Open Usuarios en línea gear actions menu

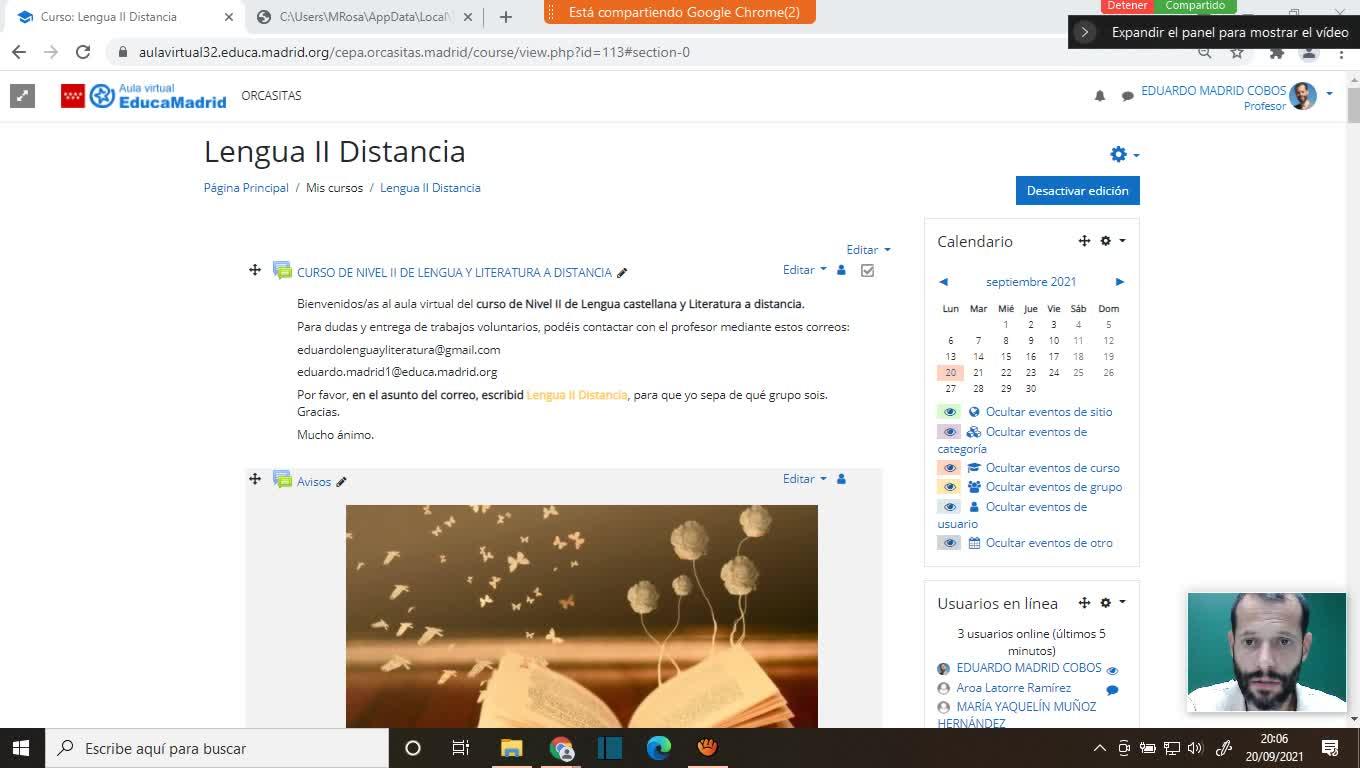pyautogui.click(x=1112, y=603)
